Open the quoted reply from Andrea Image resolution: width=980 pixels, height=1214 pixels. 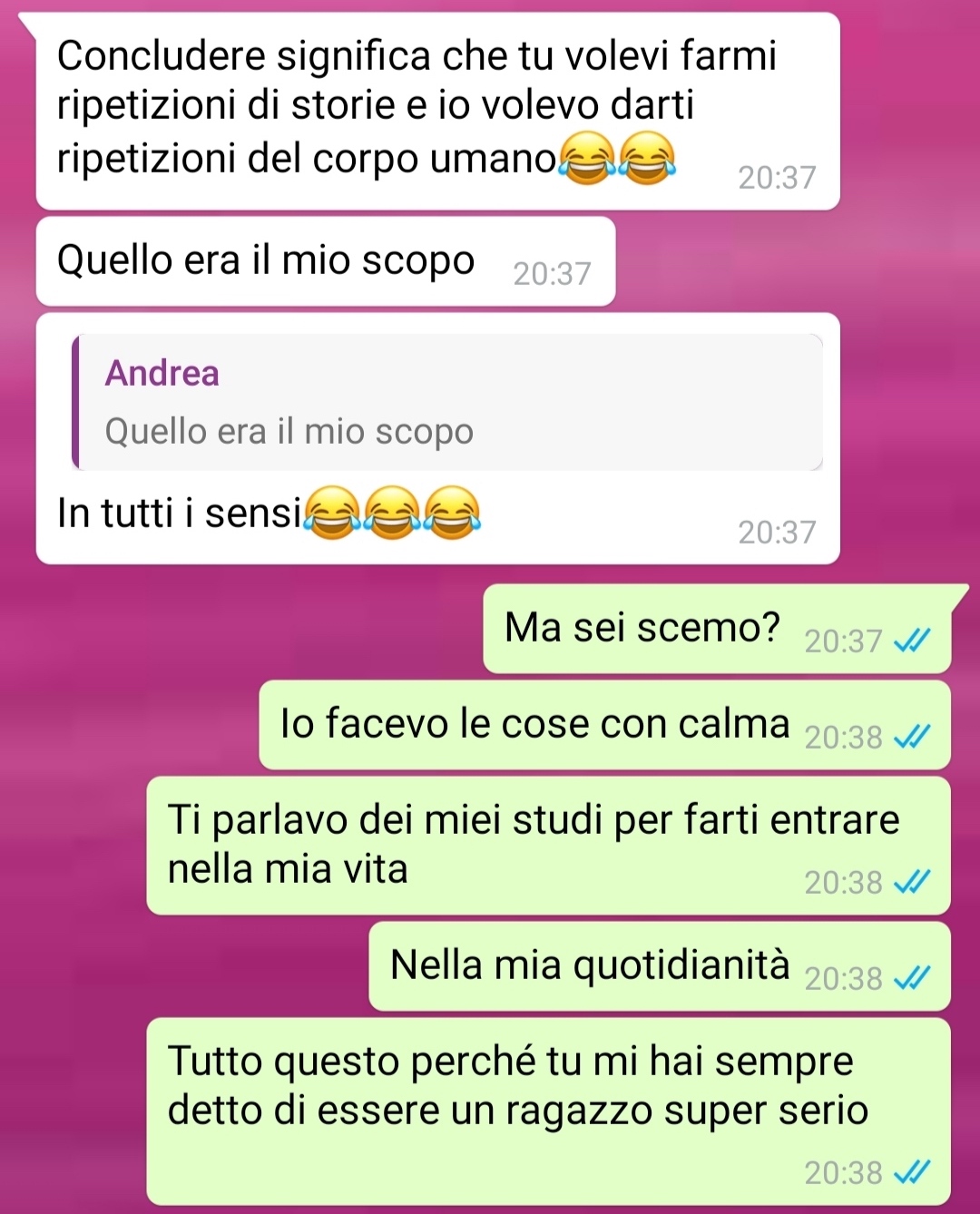(x=447, y=401)
